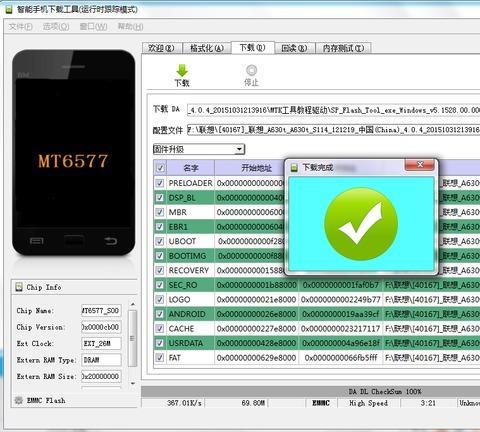Screen dimensions: 480x432
Task: Click Chip Info scrollbar down arrow
Action: [133, 383]
